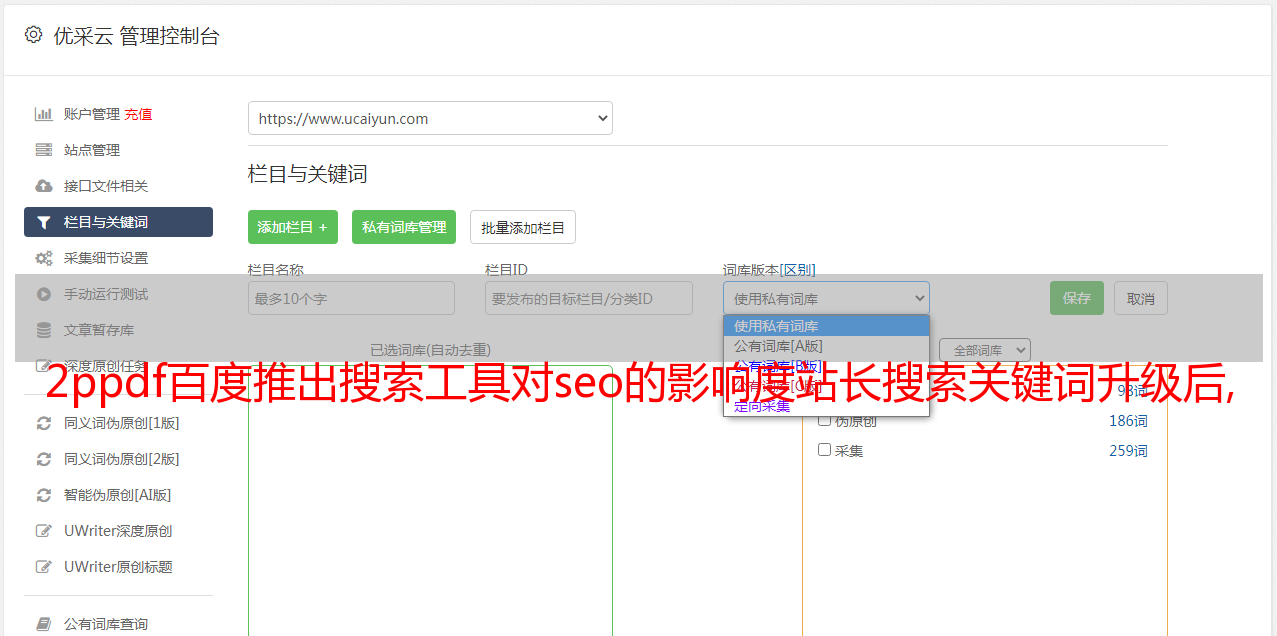Click the database icon next to 文章暂存库
Screen dimensions: 1277x636
pos(43,330)
